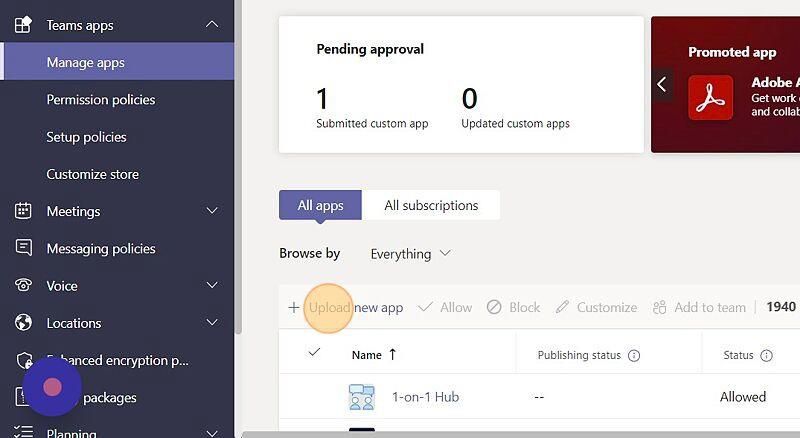
Task: Click the Customize pencil icon
Action: [562, 307]
